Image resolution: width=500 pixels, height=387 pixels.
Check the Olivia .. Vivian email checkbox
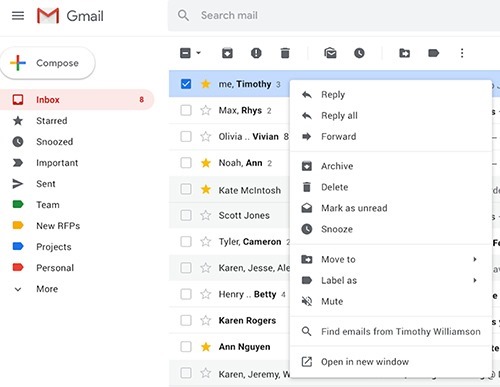point(186,136)
